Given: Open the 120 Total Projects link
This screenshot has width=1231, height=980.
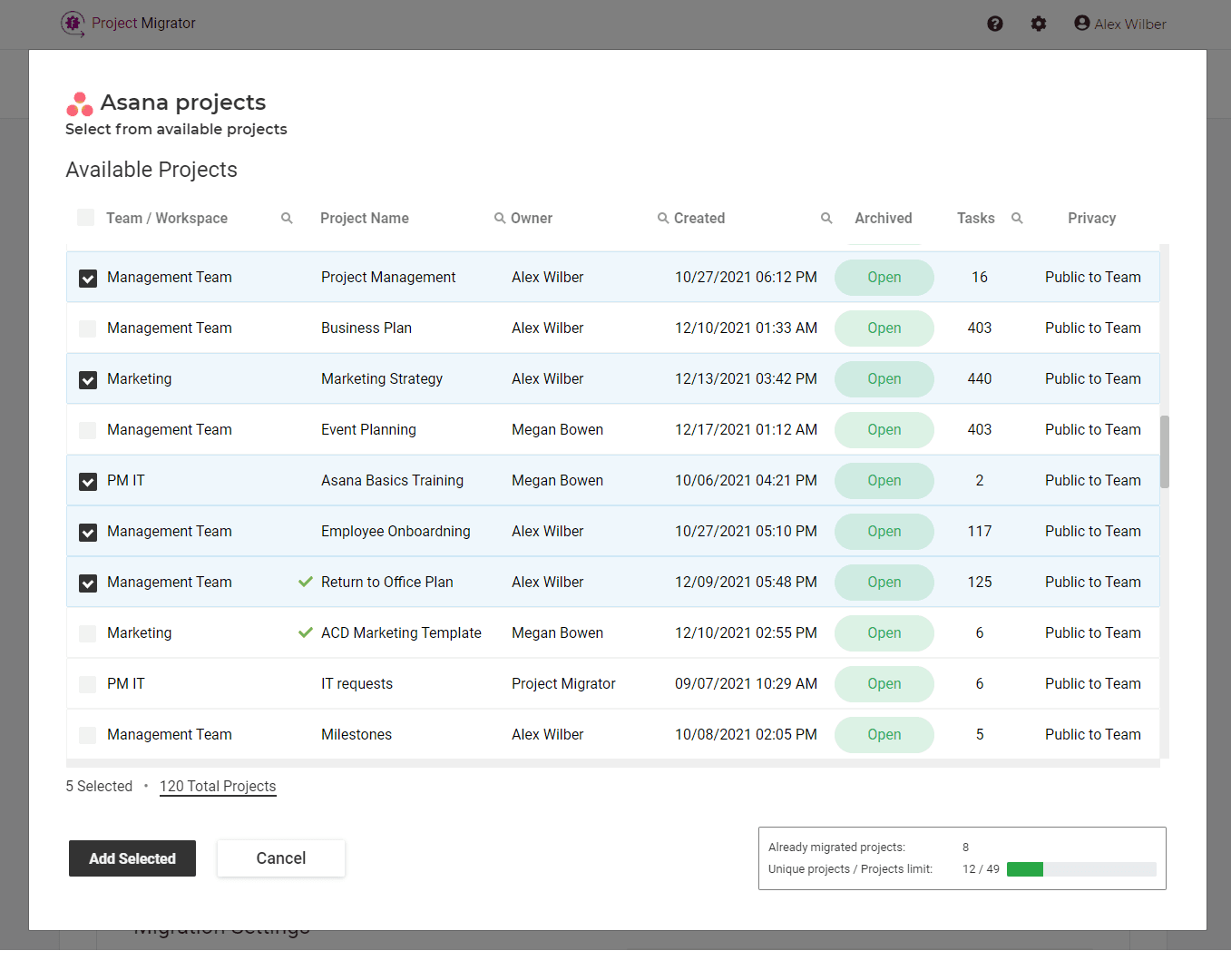Looking at the screenshot, I should click(x=218, y=787).
